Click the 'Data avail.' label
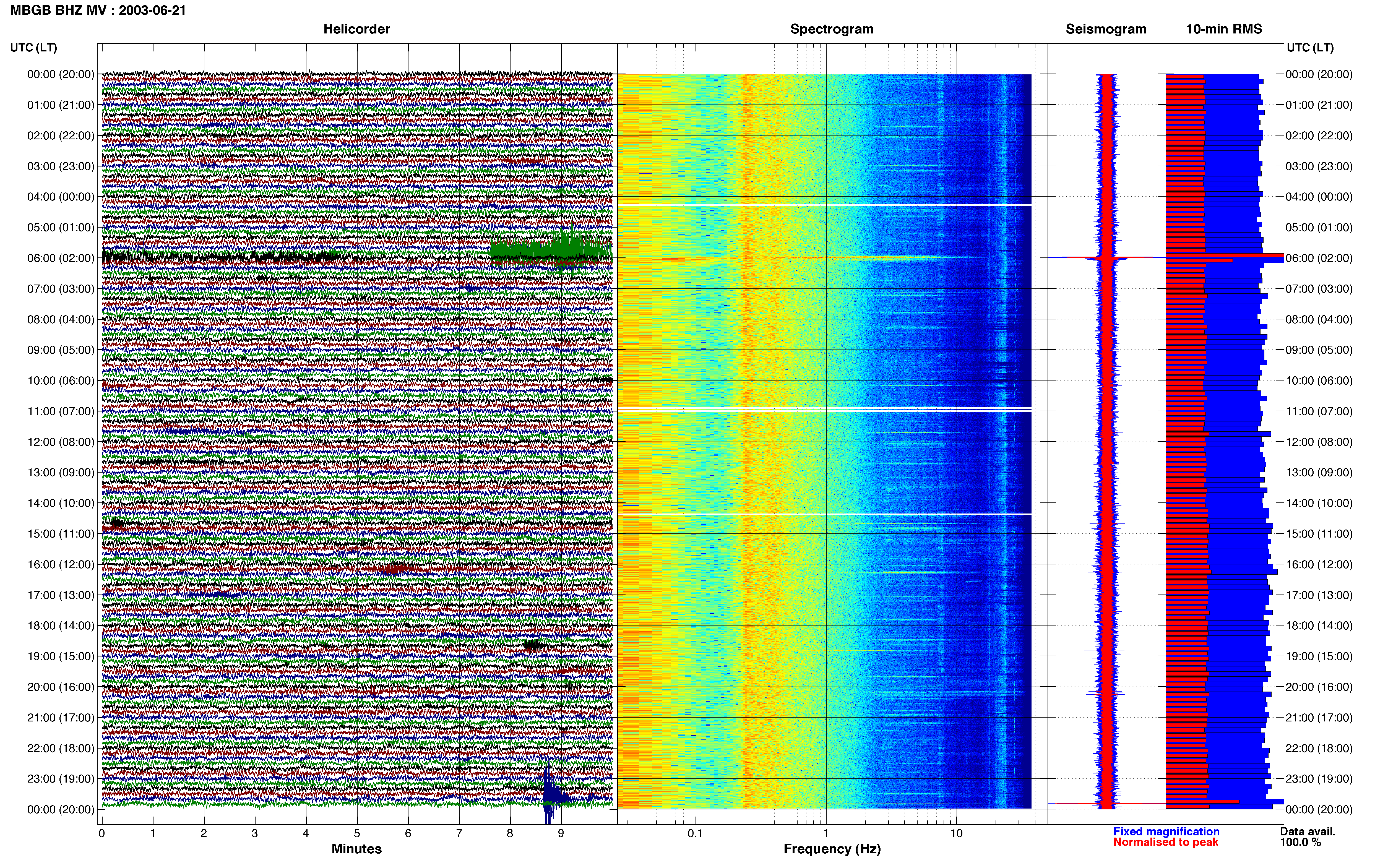The height and width of the screenshot is (868, 1388). [1308, 832]
